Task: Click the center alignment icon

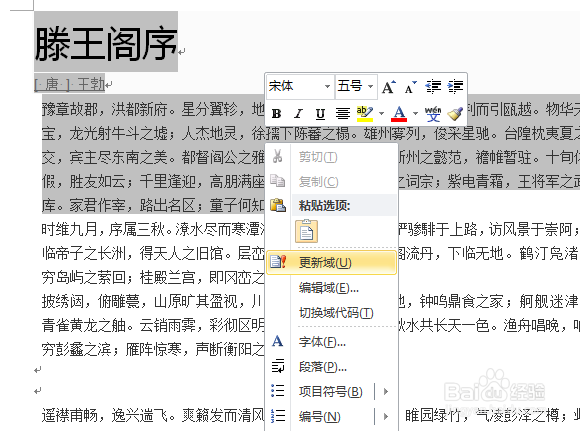Action: (x=343, y=114)
